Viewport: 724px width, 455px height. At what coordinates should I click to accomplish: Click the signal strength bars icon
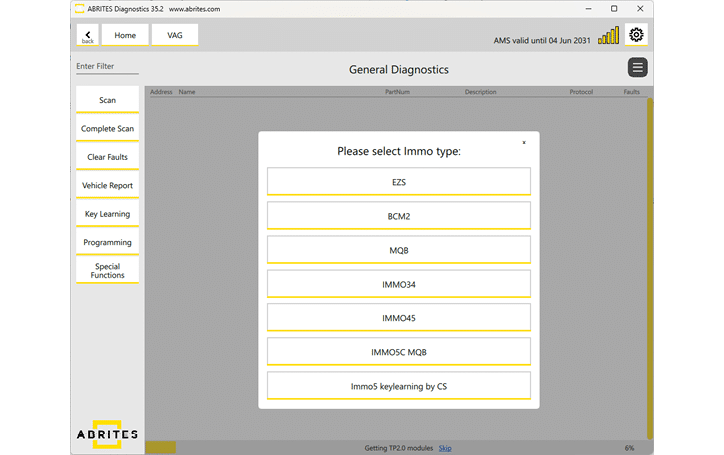click(608, 35)
